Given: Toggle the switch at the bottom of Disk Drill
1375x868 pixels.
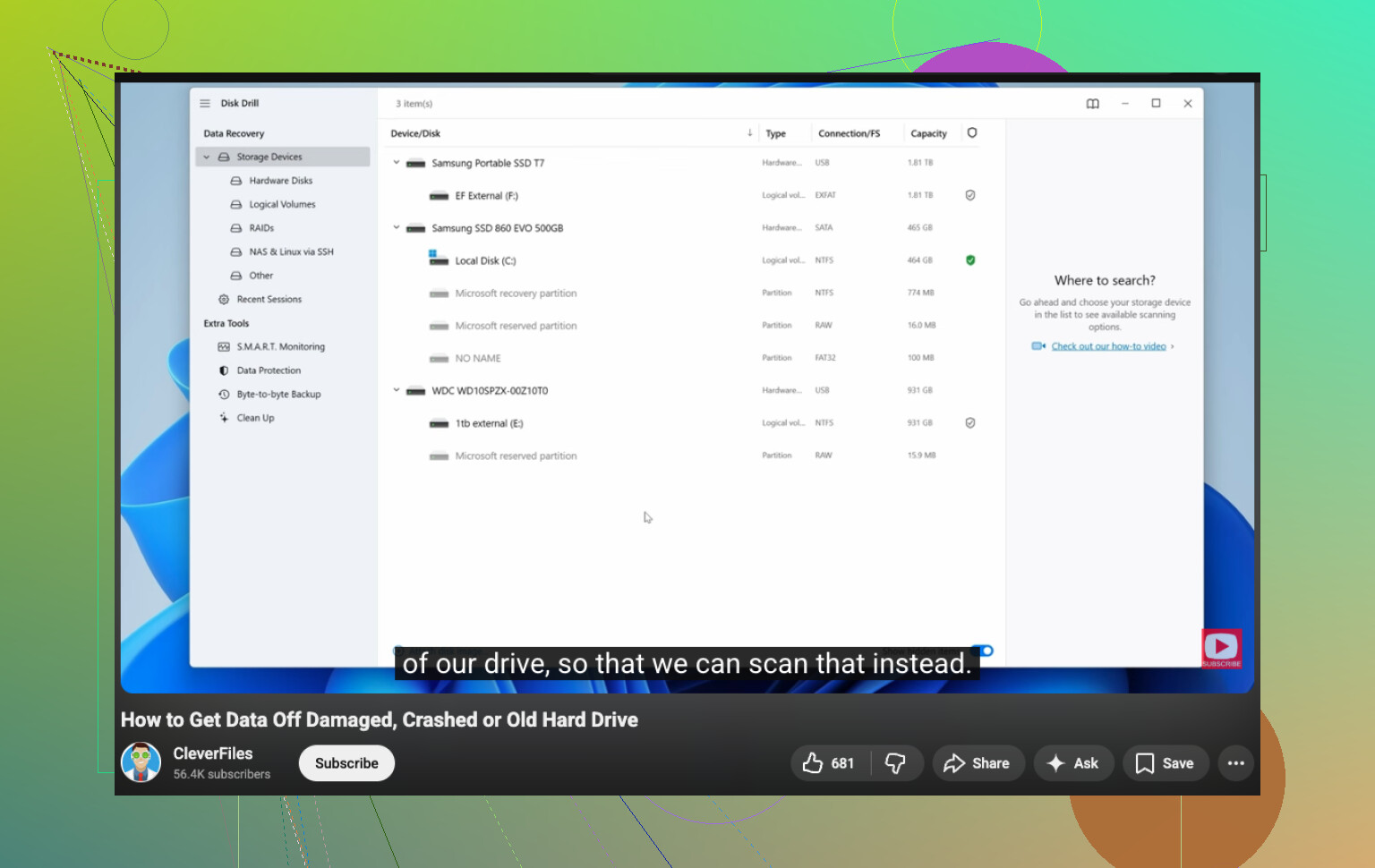Looking at the screenshot, I should pos(983,651).
